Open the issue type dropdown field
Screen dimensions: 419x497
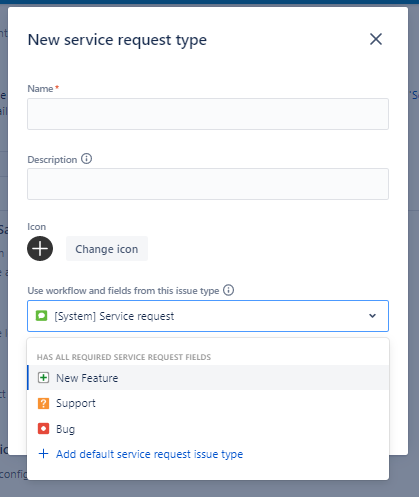[208, 316]
